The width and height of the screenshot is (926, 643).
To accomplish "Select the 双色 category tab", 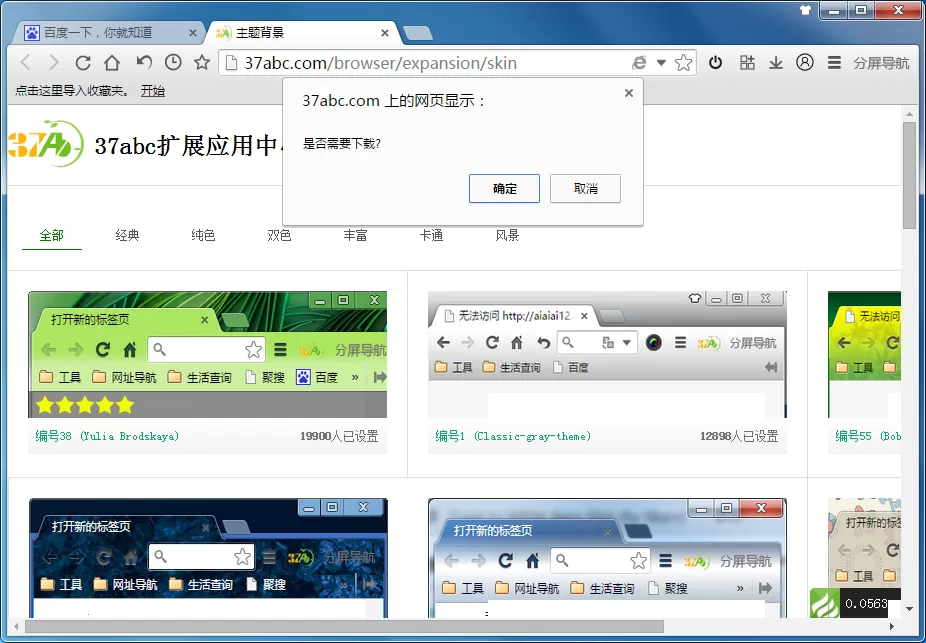I will click(279, 235).
